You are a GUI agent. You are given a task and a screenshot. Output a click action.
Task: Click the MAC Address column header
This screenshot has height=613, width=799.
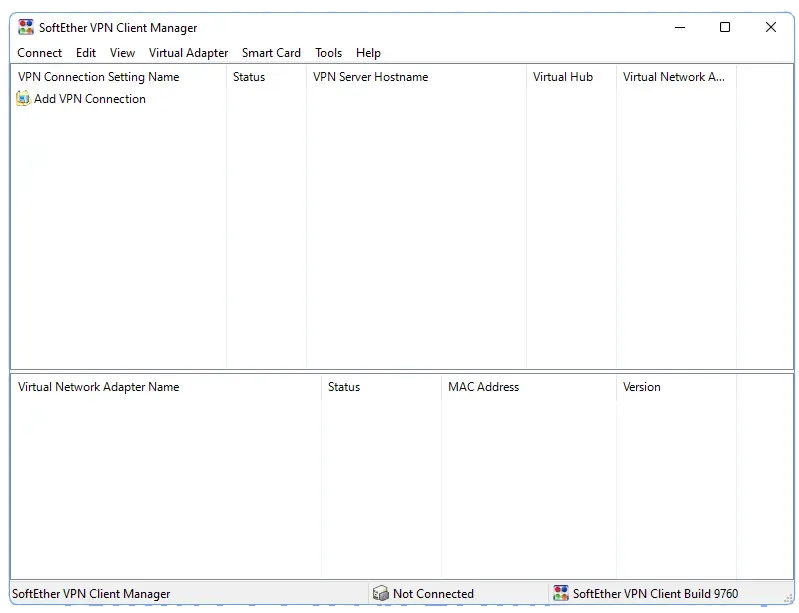[483, 387]
